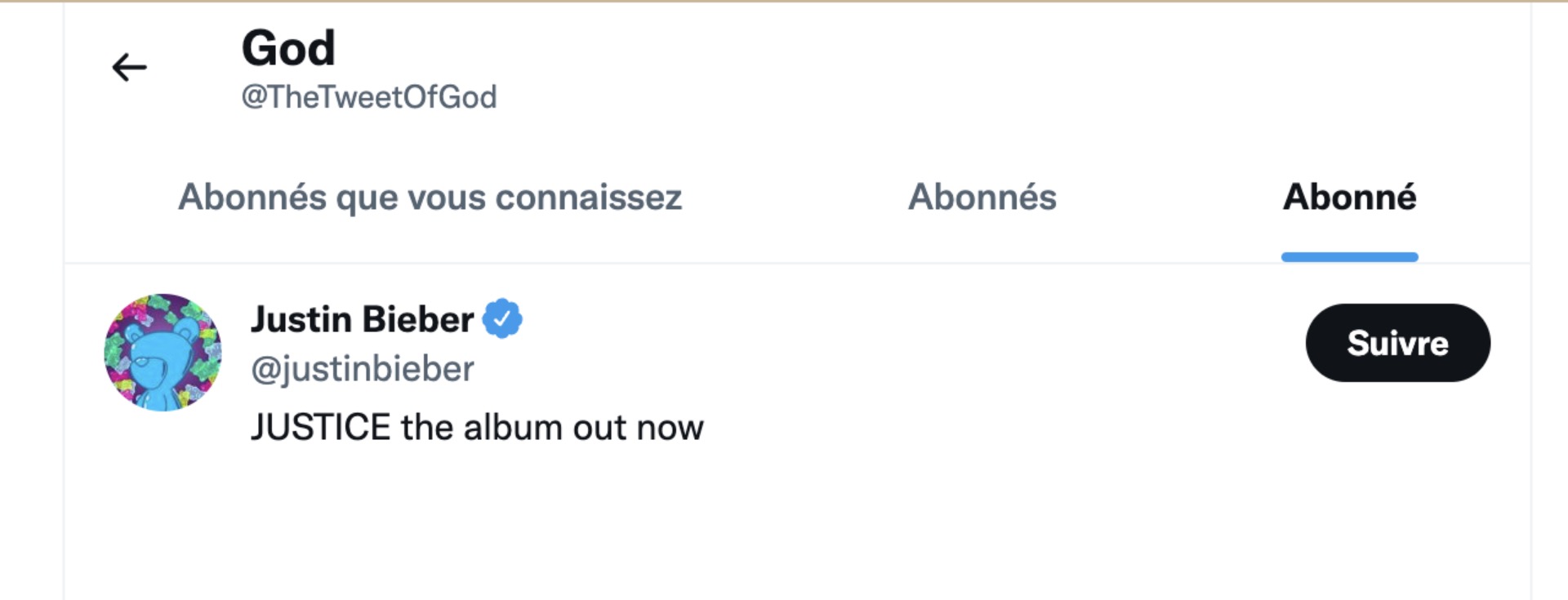Click the blue underline beneath the Abonné tab

tap(1350, 257)
